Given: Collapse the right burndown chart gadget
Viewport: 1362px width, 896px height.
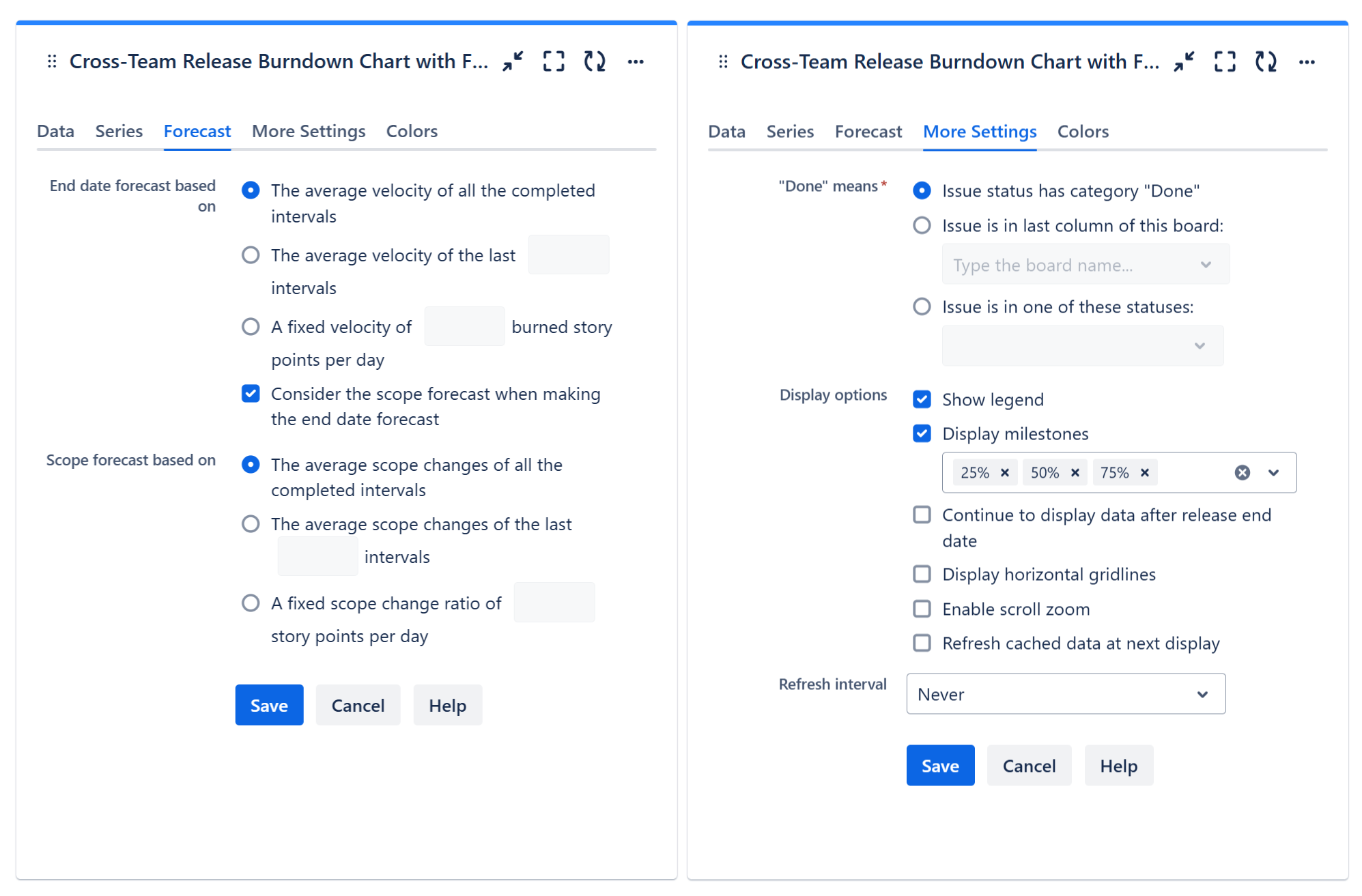Looking at the screenshot, I should (1184, 61).
